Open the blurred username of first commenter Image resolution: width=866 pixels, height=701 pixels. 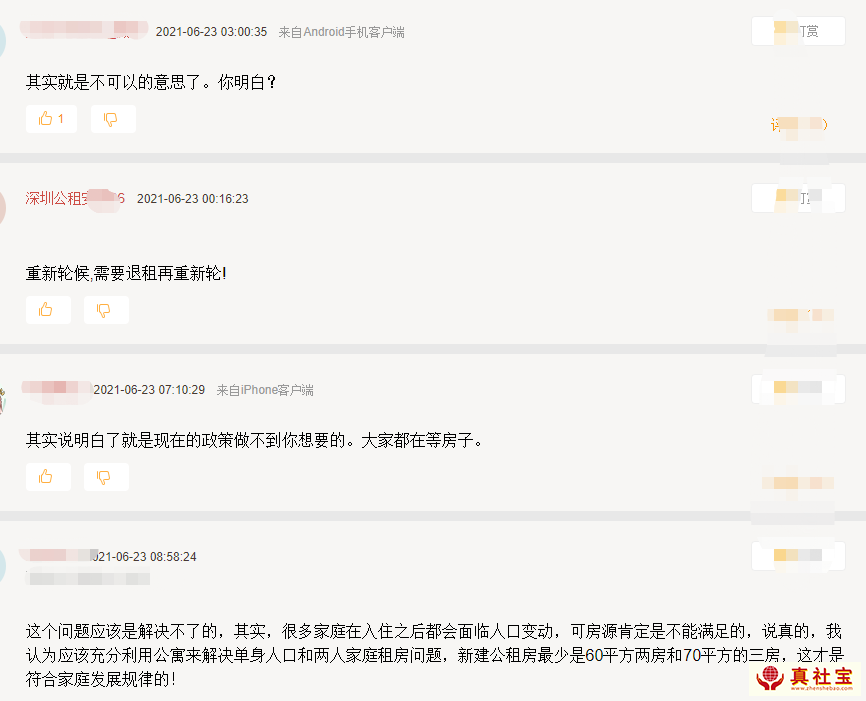84,29
